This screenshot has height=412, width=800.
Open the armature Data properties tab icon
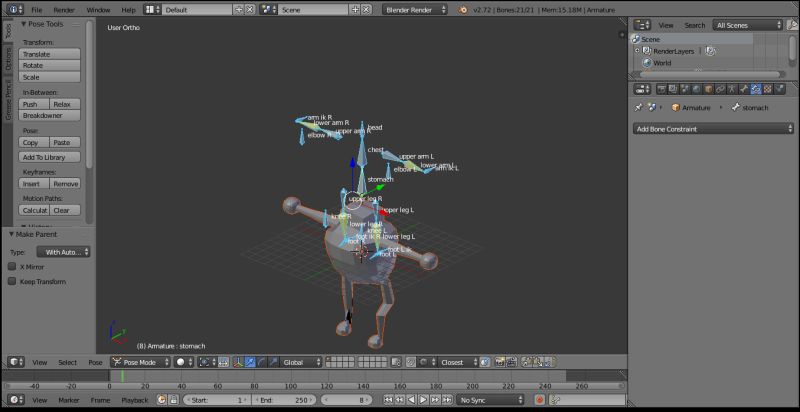click(x=732, y=89)
